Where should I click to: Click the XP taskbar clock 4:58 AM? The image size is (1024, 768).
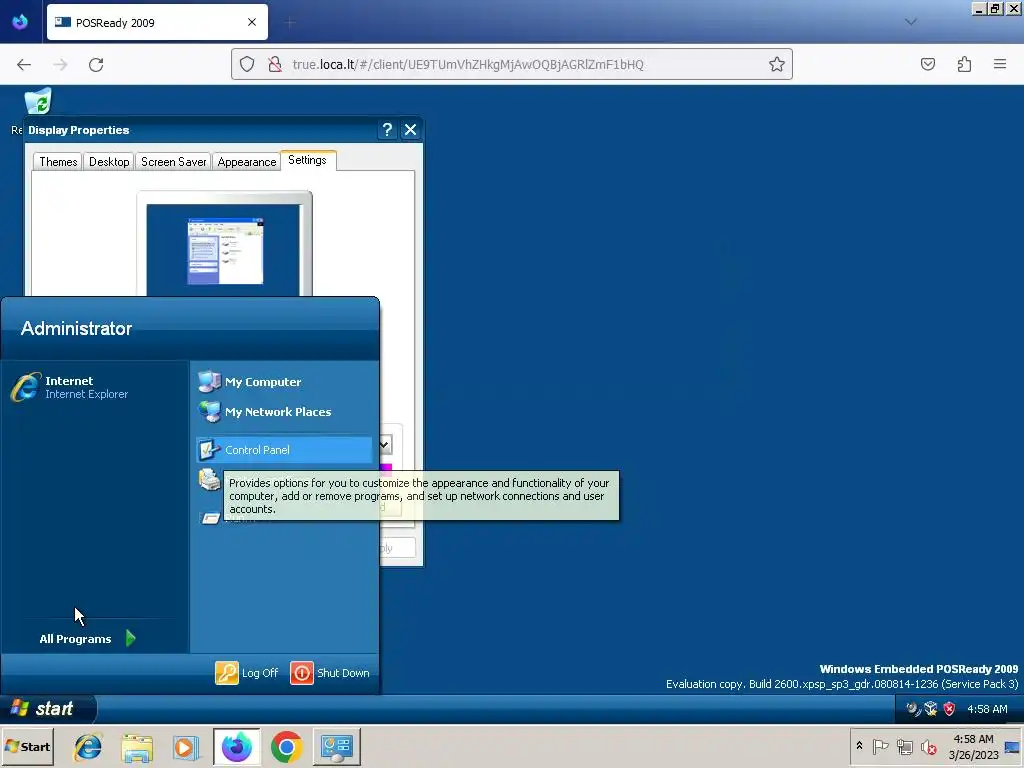coord(987,709)
